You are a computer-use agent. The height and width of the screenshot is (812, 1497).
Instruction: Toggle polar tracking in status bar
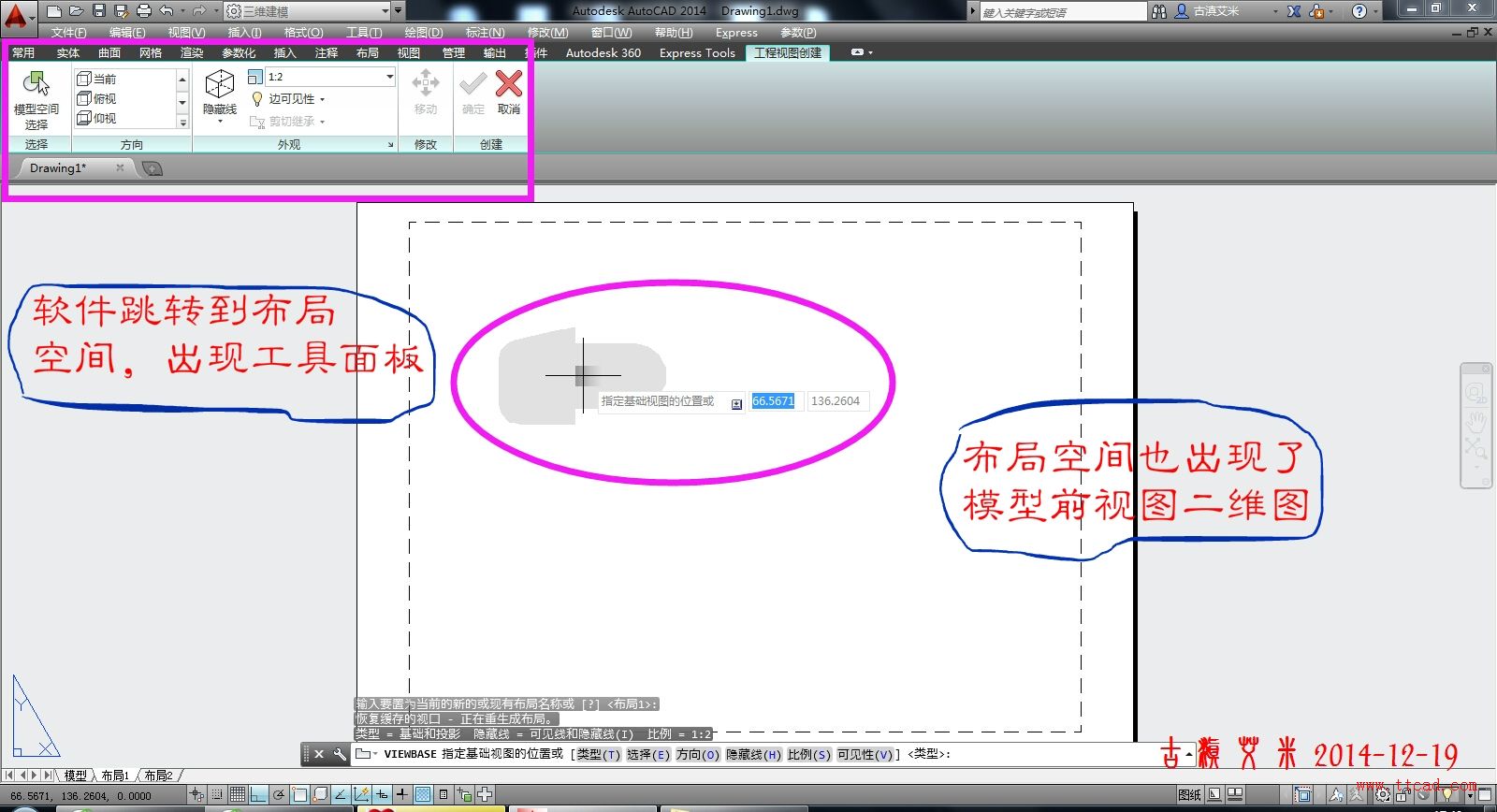pos(279,795)
